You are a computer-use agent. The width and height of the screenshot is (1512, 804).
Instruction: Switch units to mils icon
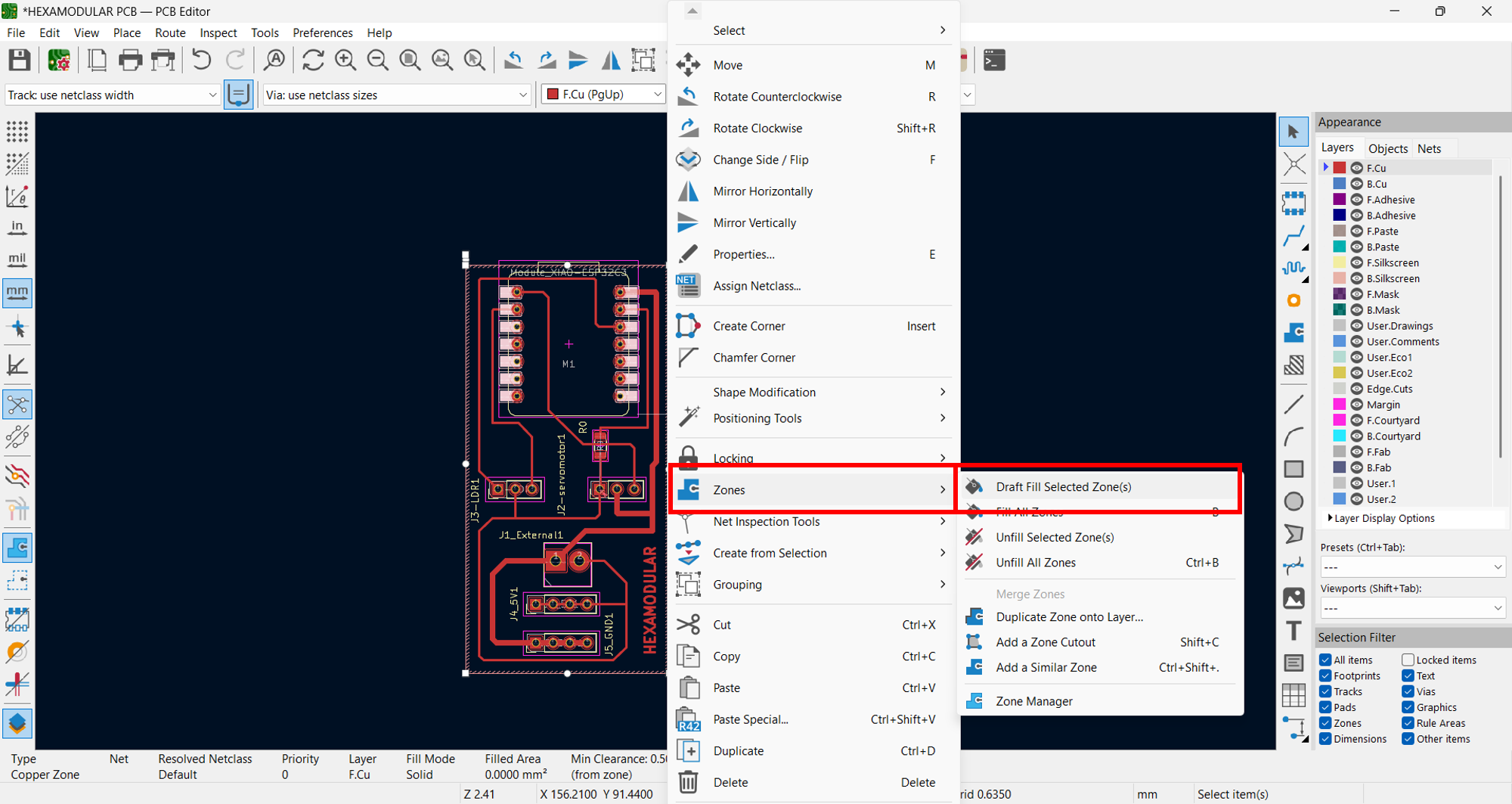click(17, 259)
